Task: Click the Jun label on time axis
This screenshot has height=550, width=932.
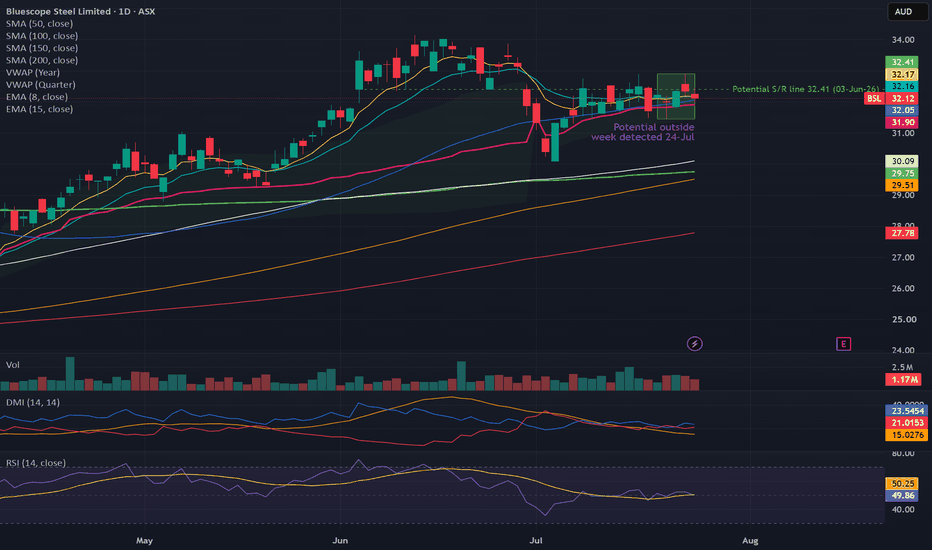Action: point(340,540)
